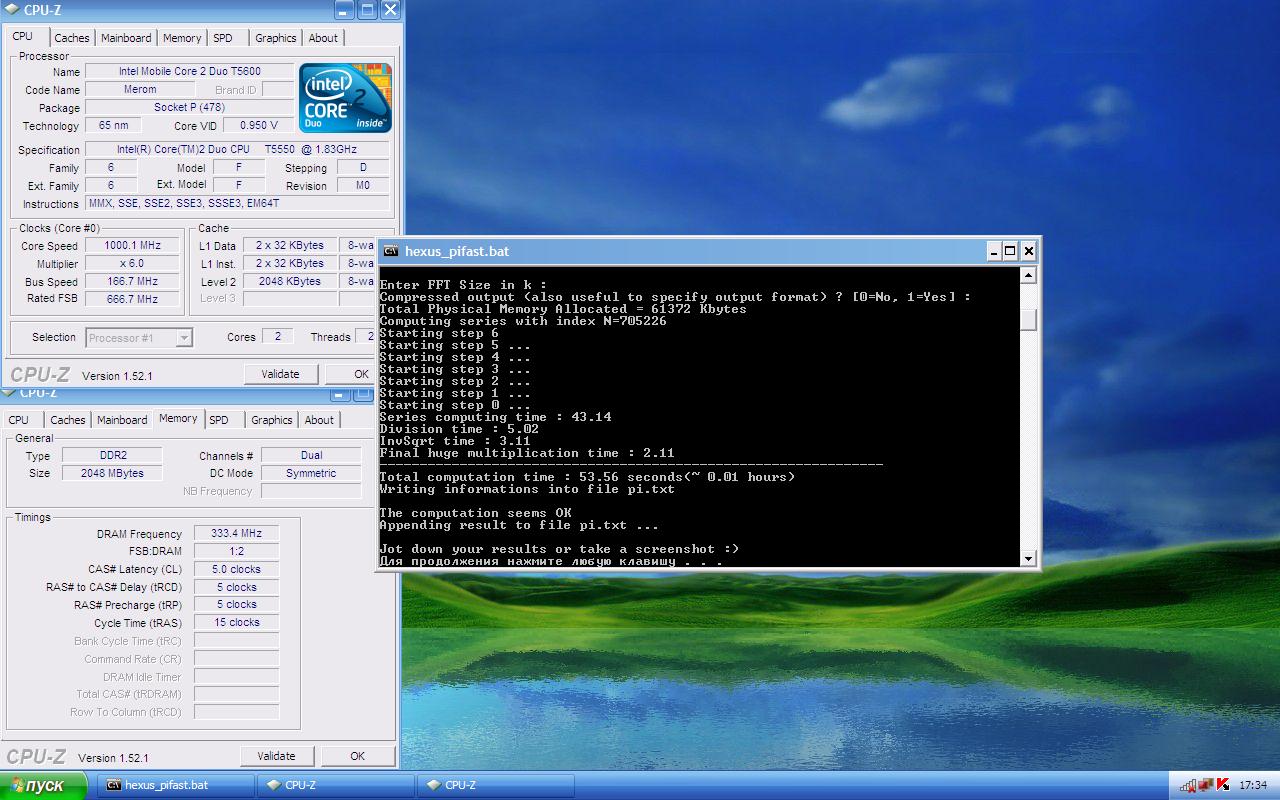1280x800 pixels.
Task: Click the network computers tray icon
Action: [1205, 785]
